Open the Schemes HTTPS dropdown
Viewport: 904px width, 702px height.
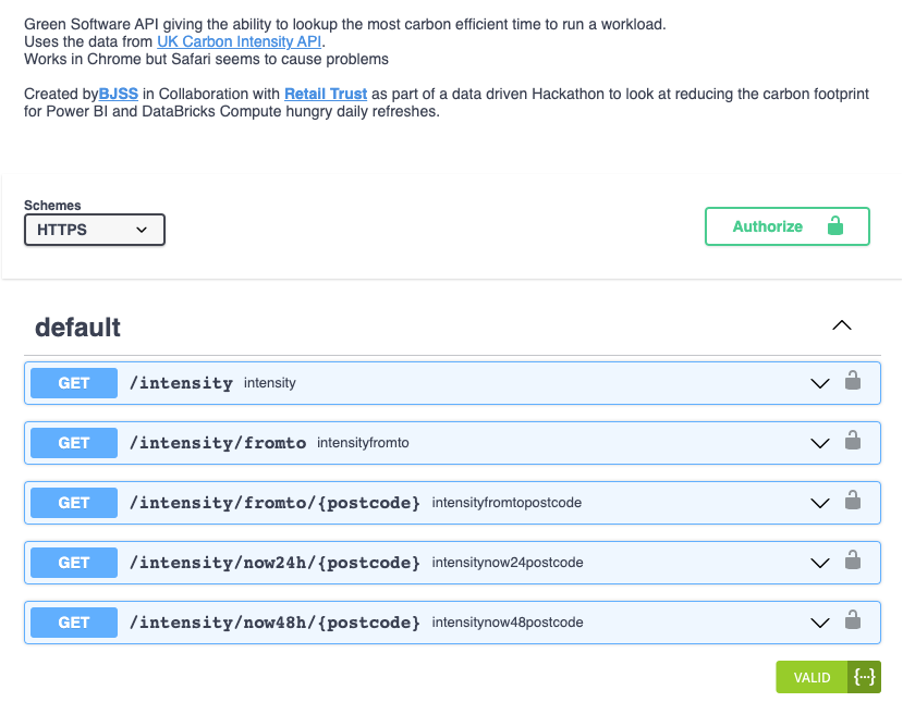pos(95,229)
